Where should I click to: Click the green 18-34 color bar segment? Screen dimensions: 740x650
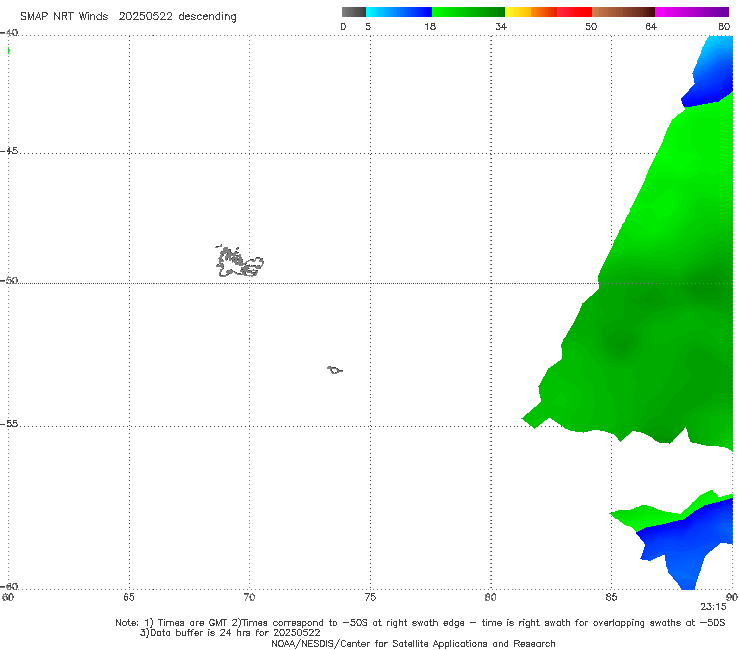pyautogui.click(x=469, y=12)
